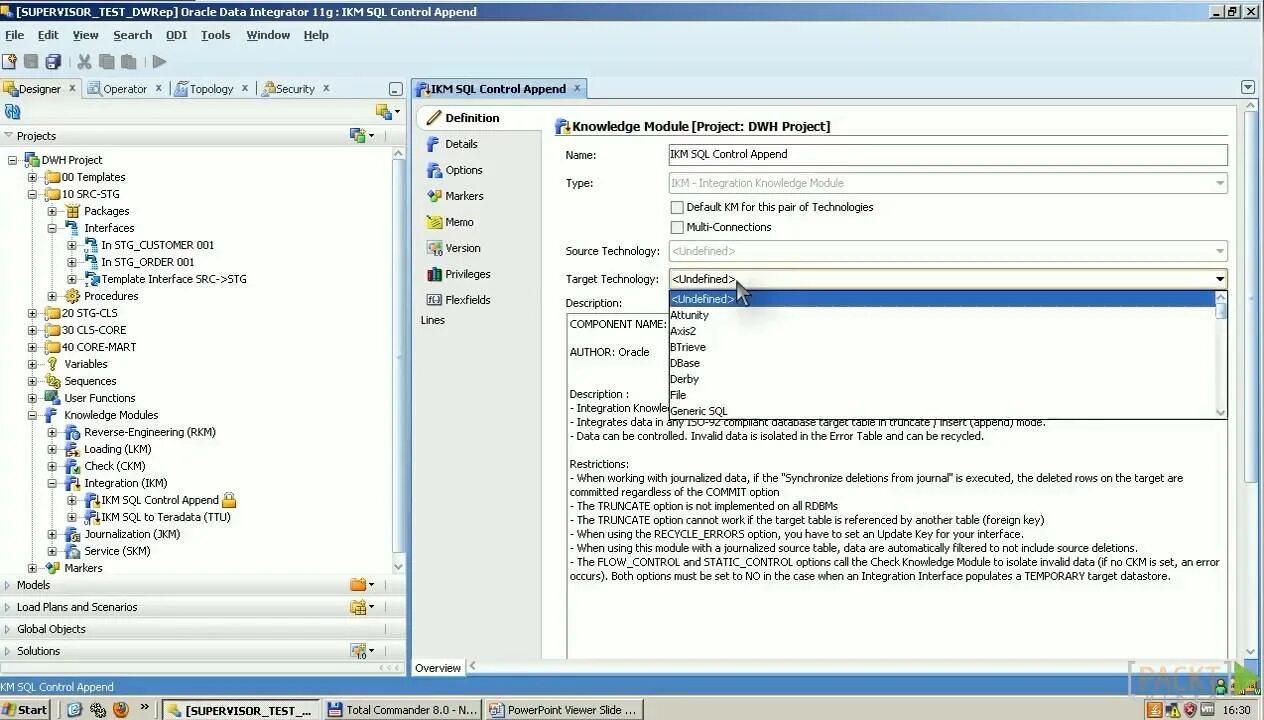Click the Variables node icon in tree
1264x720 pixels.
click(x=53, y=364)
